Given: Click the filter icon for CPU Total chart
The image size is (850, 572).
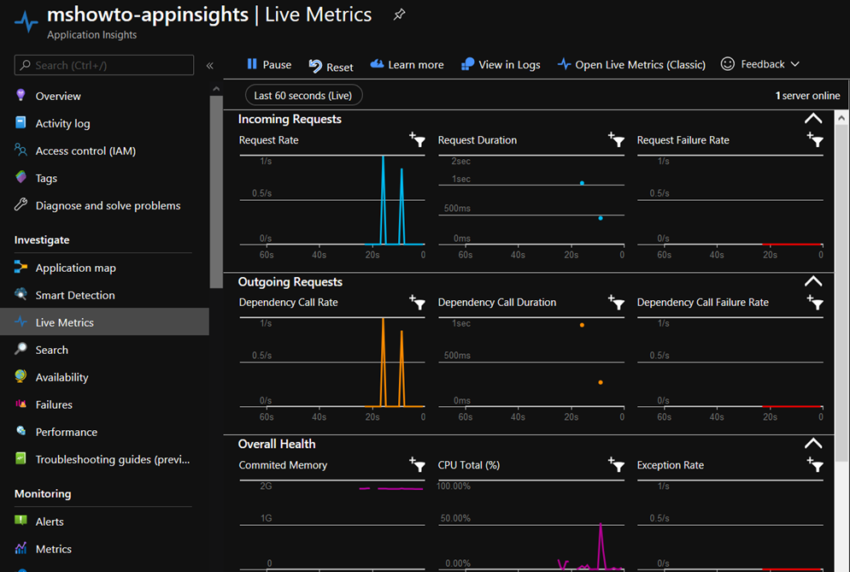Looking at the screenshot, I should 616,464.
